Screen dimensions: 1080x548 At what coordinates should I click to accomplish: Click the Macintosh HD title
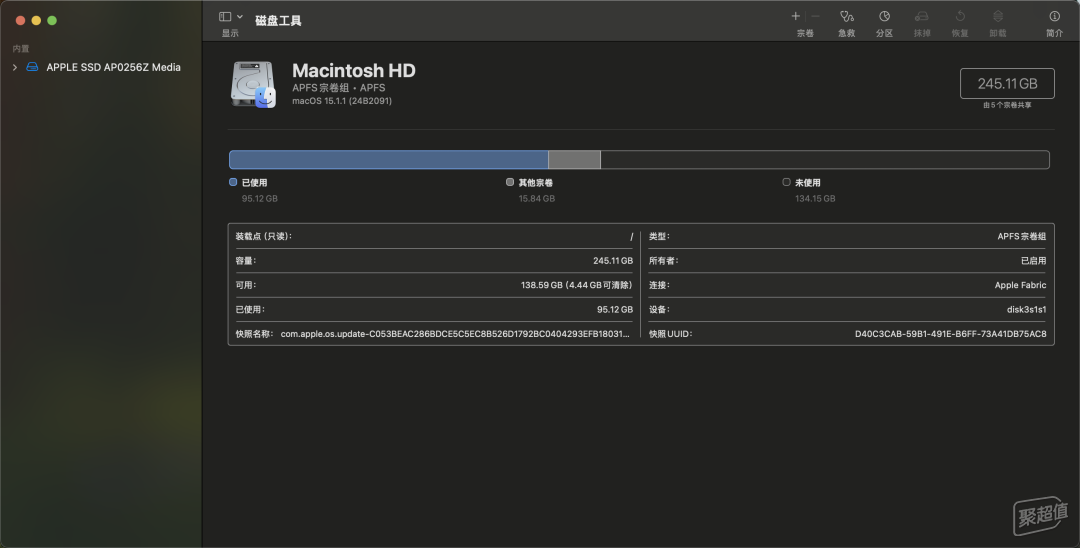[x=353, y=70]
